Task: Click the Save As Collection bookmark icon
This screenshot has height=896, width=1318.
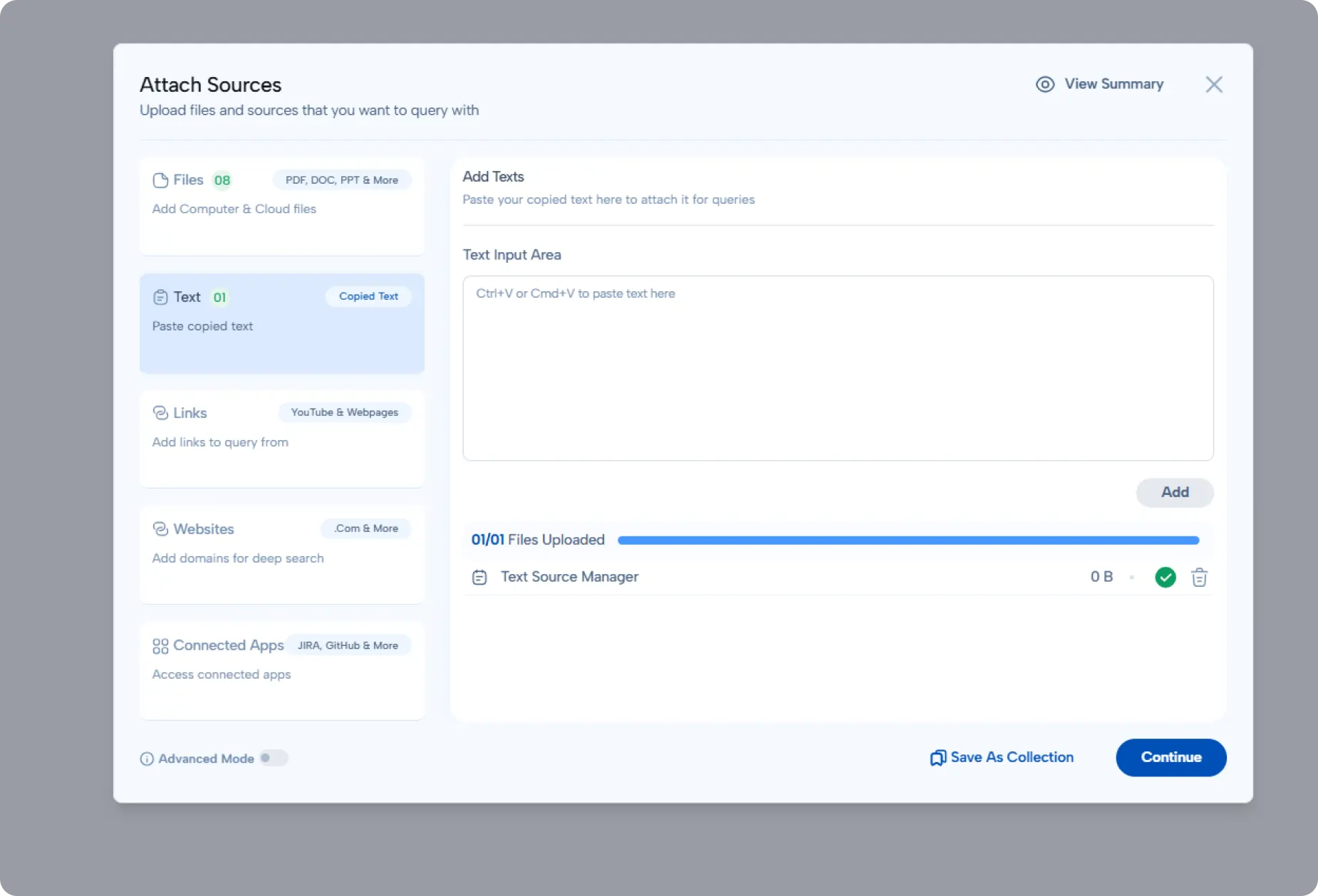Action: (x=937, y=758)
